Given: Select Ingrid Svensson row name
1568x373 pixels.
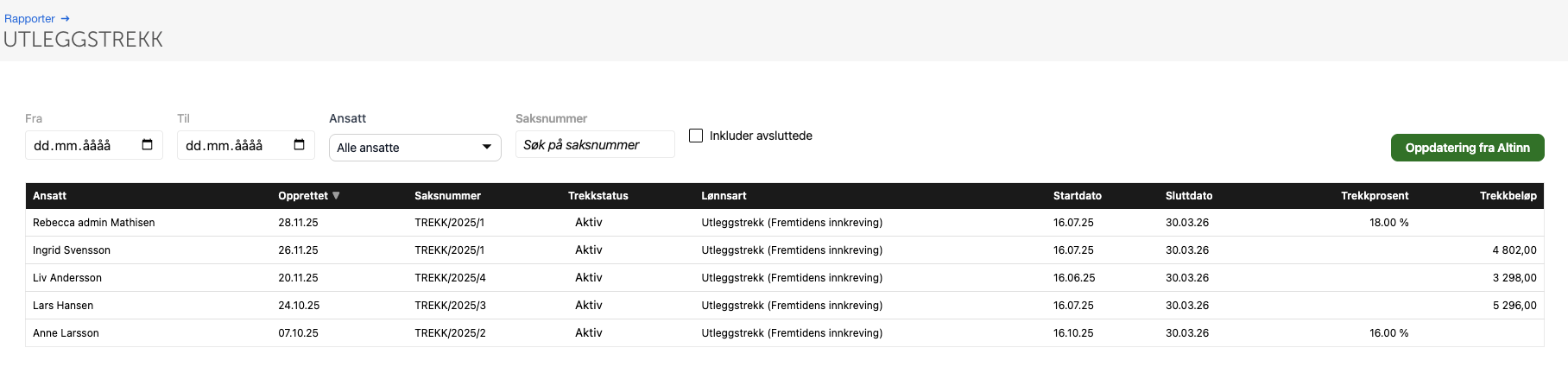Looking at the screenshot, I should (72, 250).
